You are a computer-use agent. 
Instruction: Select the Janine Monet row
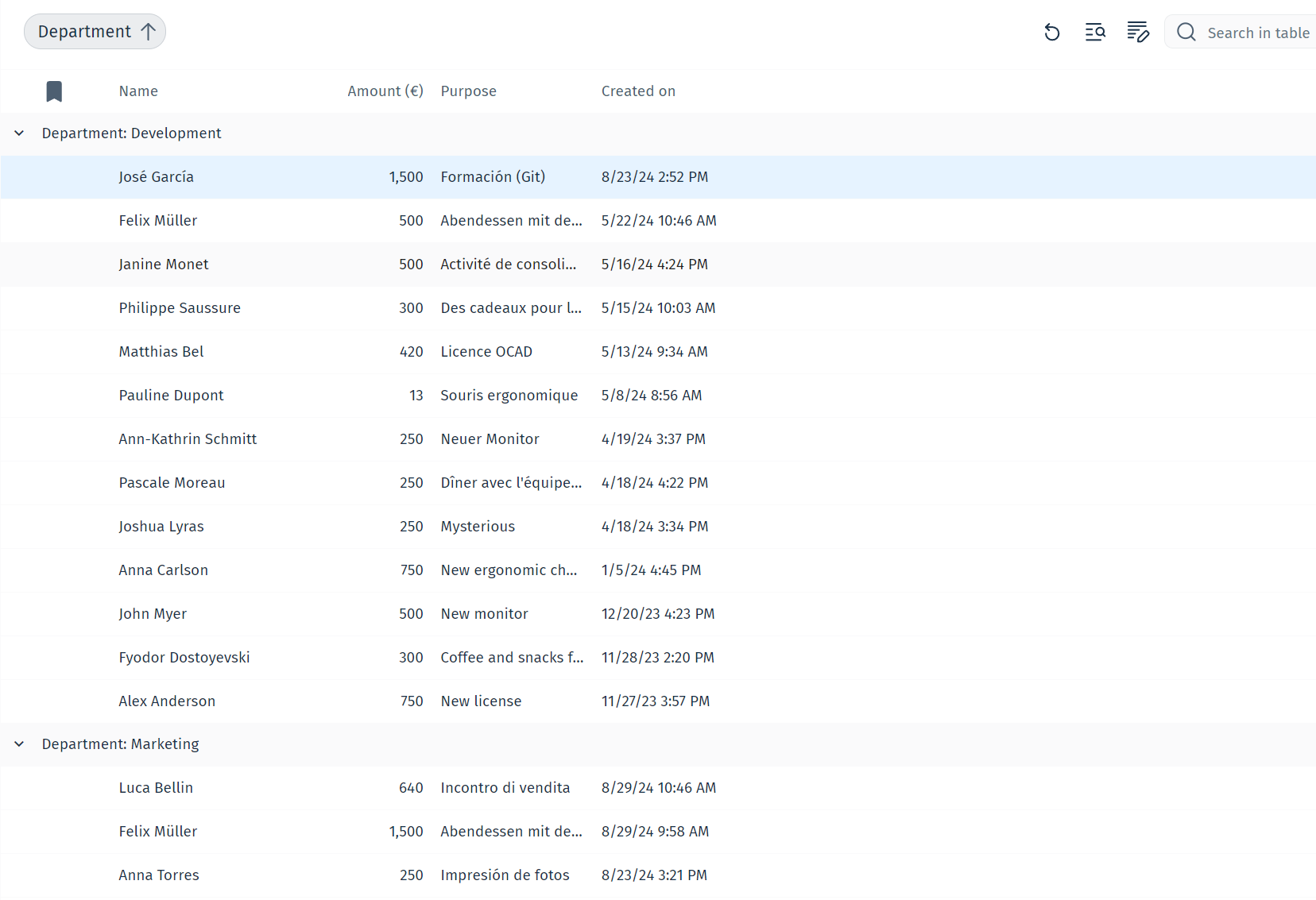coord(164,265)
